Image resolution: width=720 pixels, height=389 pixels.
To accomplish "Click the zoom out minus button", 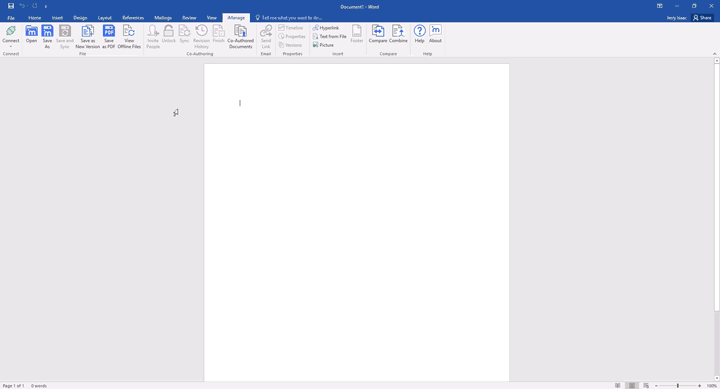I will point(656,386).
